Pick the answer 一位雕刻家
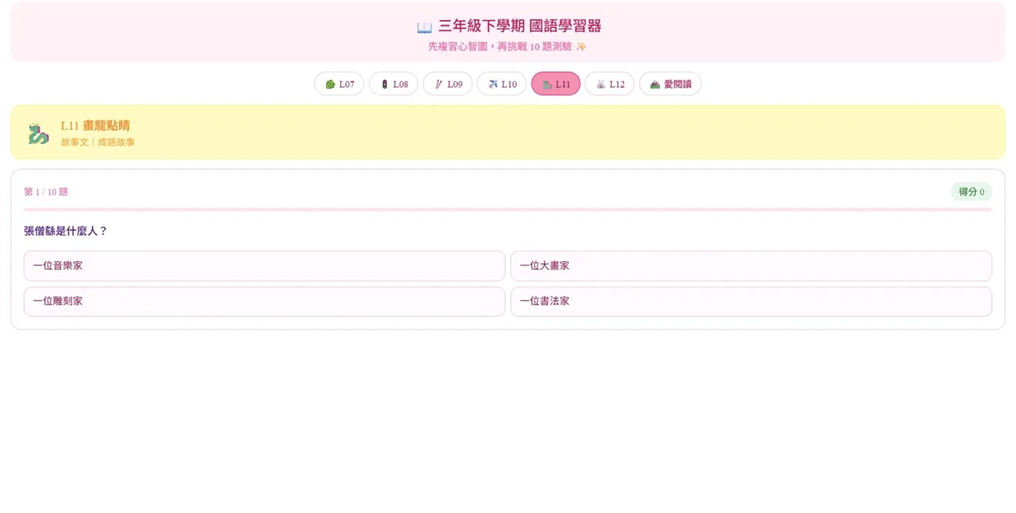 [x=264, y=301]
